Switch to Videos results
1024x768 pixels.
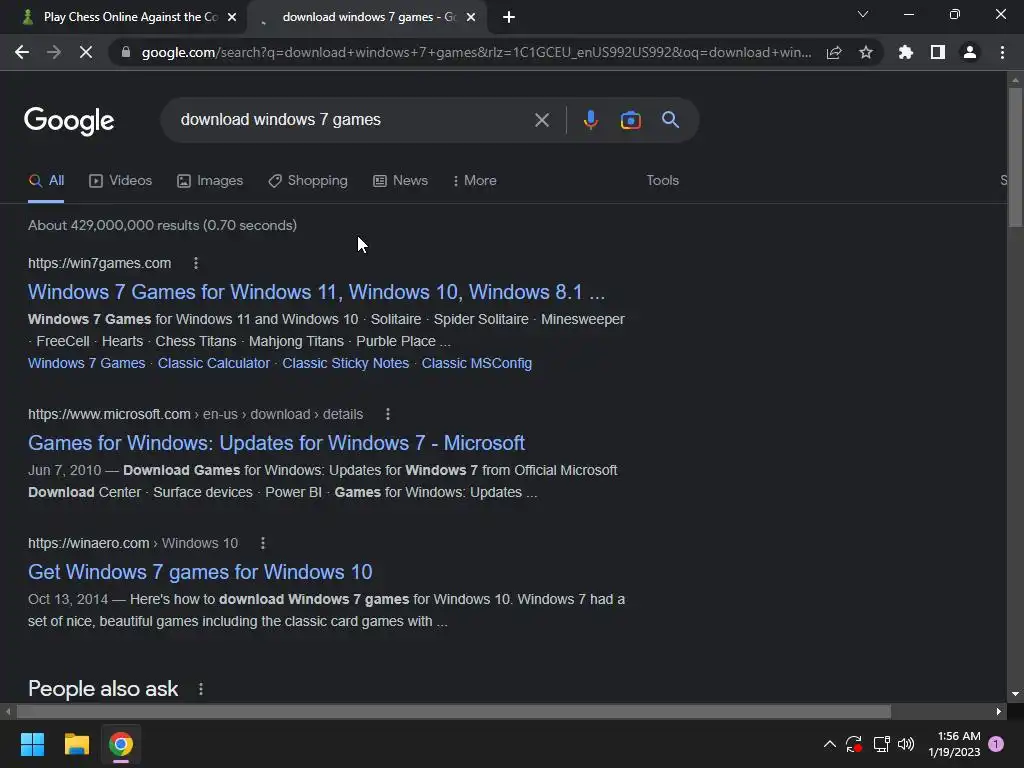click(x=120, y=181)
